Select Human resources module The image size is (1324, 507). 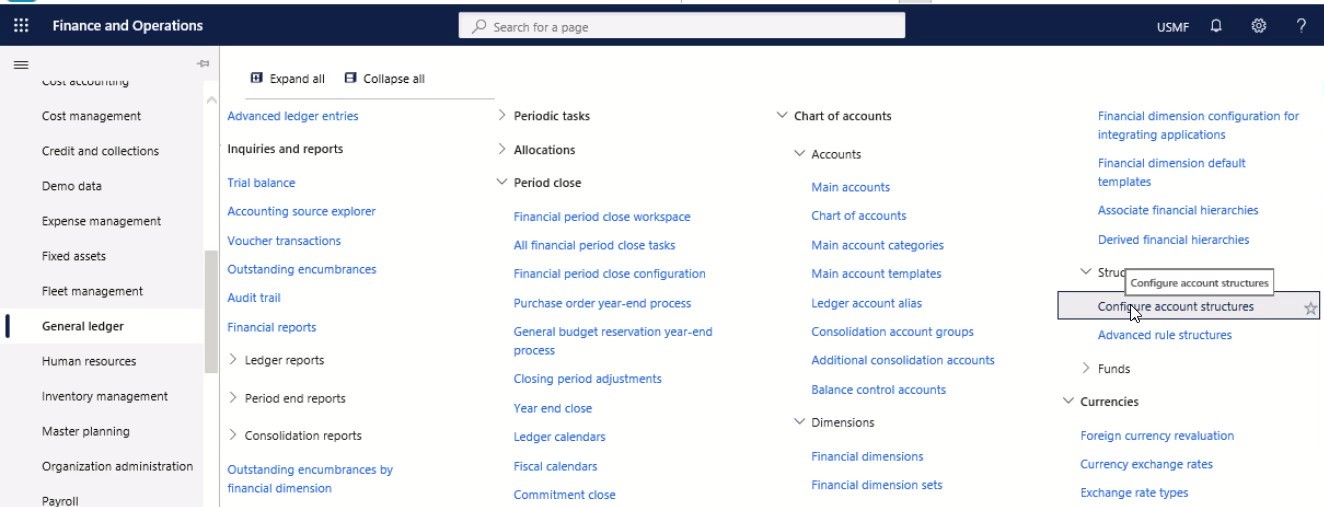click(89, 361)
